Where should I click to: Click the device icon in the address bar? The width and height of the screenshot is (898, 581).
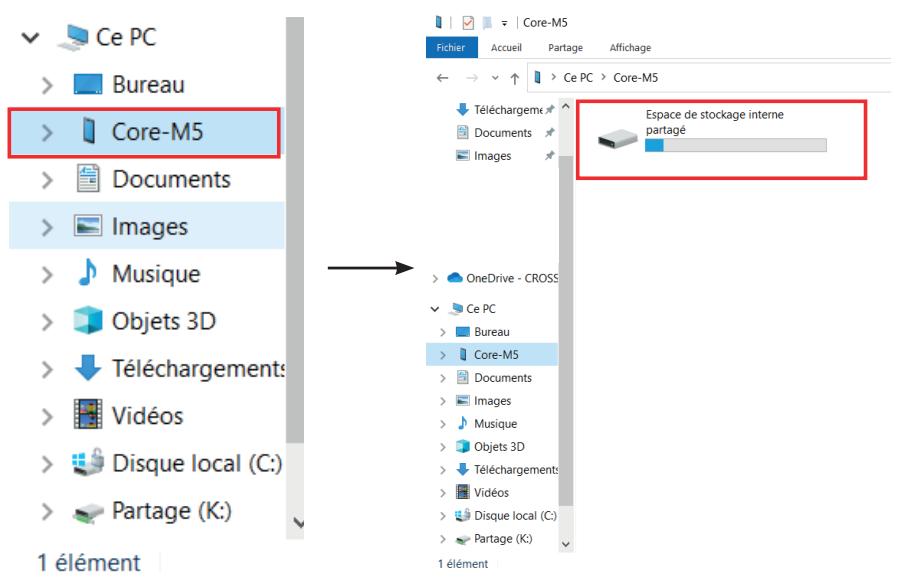pyautogui.click(x=537, y=77)
